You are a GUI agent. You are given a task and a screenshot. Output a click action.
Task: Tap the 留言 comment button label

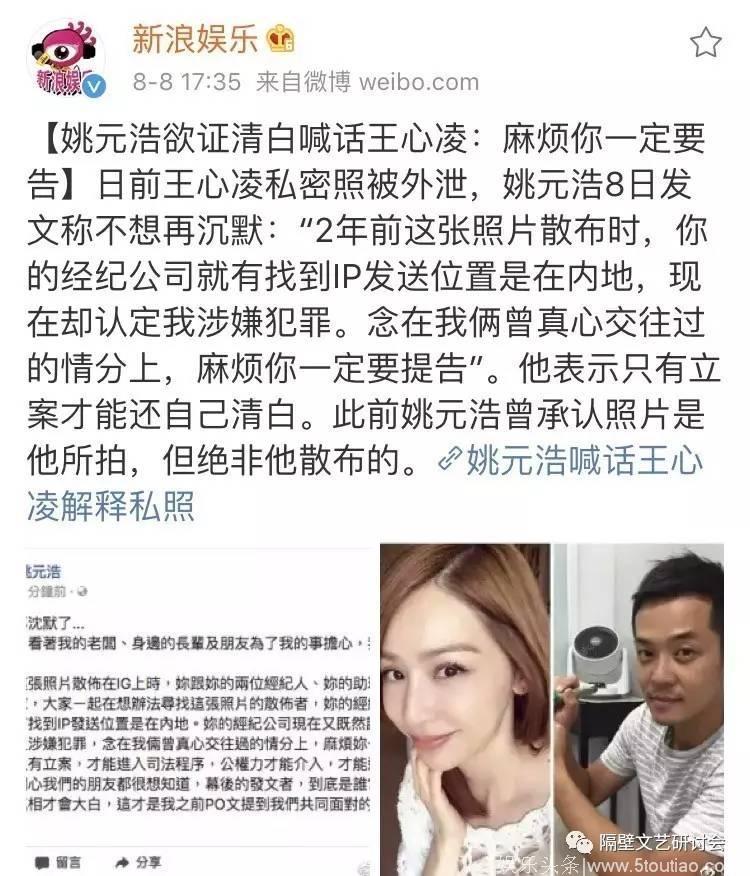tap(68, 863)
